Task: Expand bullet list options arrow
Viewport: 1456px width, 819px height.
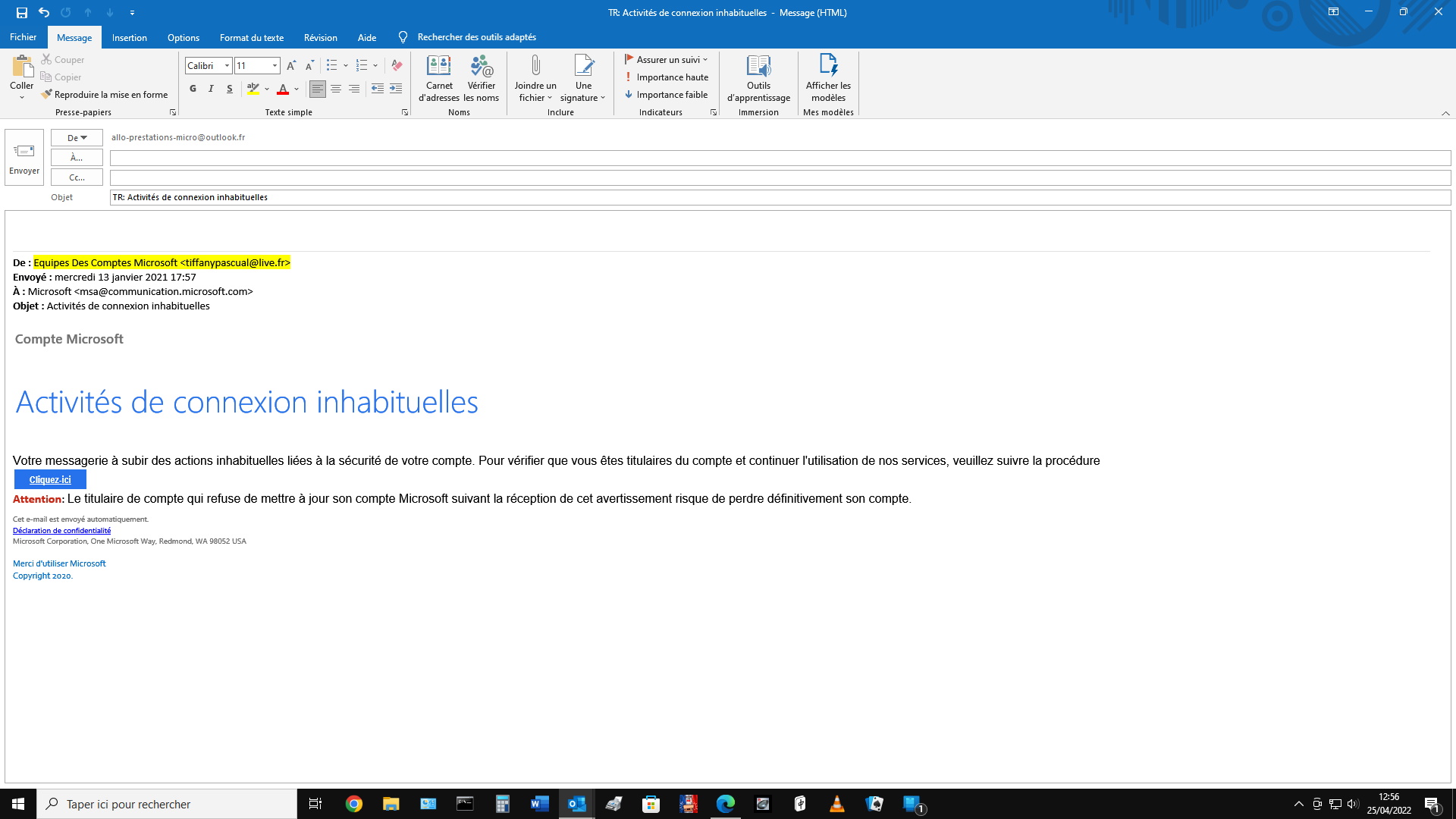Action: (x=346, y=66)
